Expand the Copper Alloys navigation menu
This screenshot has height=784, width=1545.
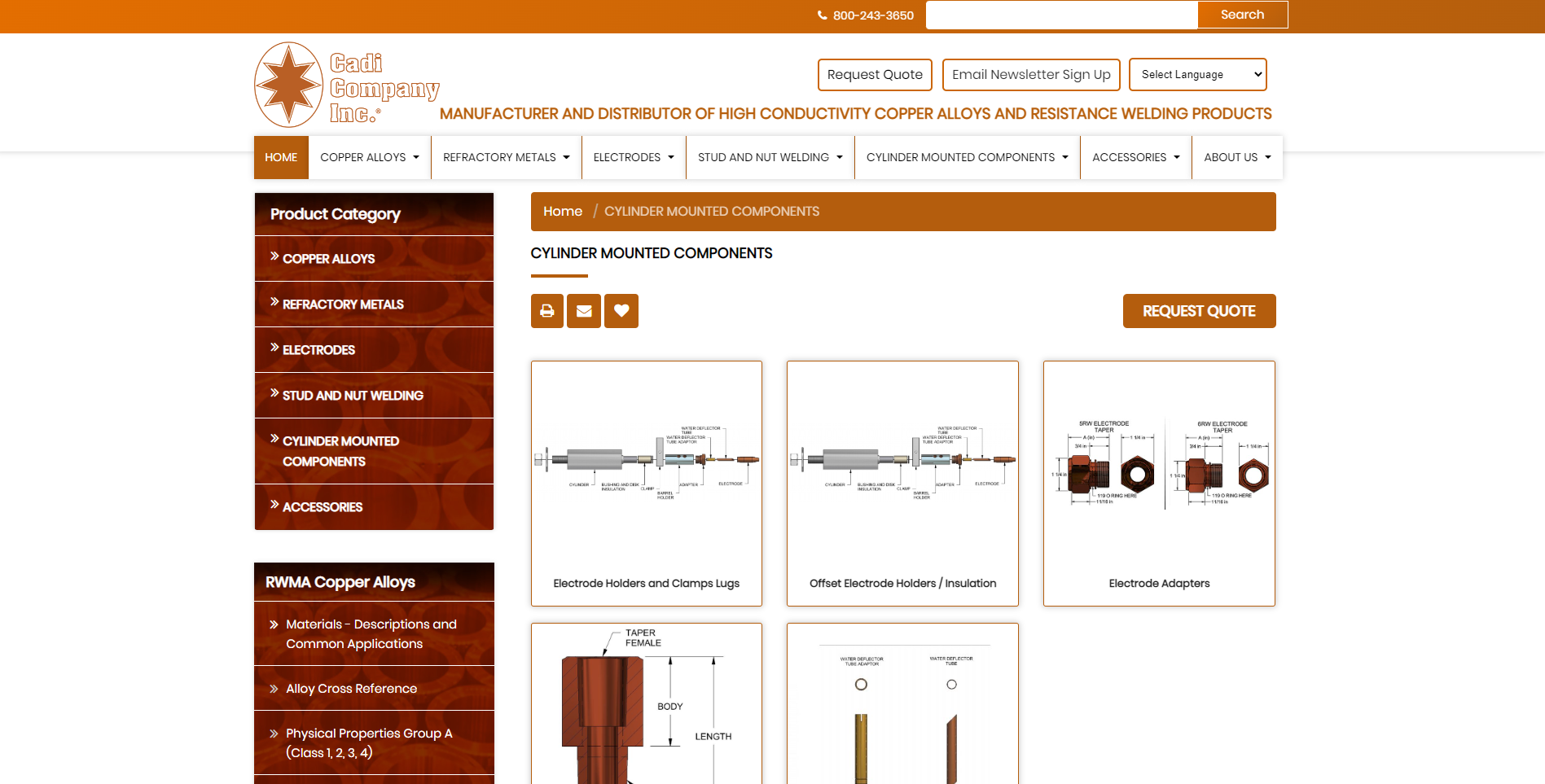pos(370,158)
